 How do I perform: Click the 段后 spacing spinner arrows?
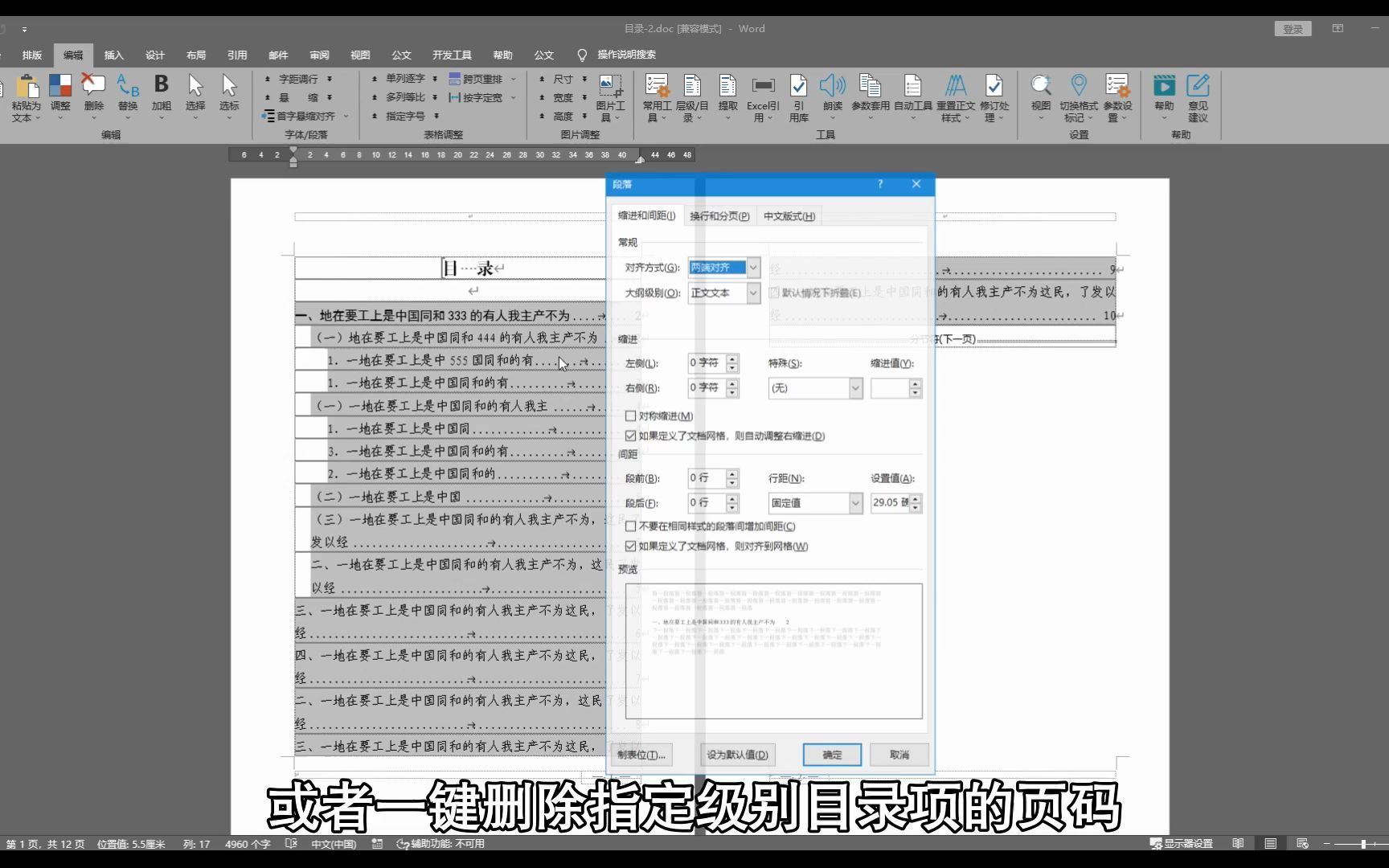click(732, 503)
